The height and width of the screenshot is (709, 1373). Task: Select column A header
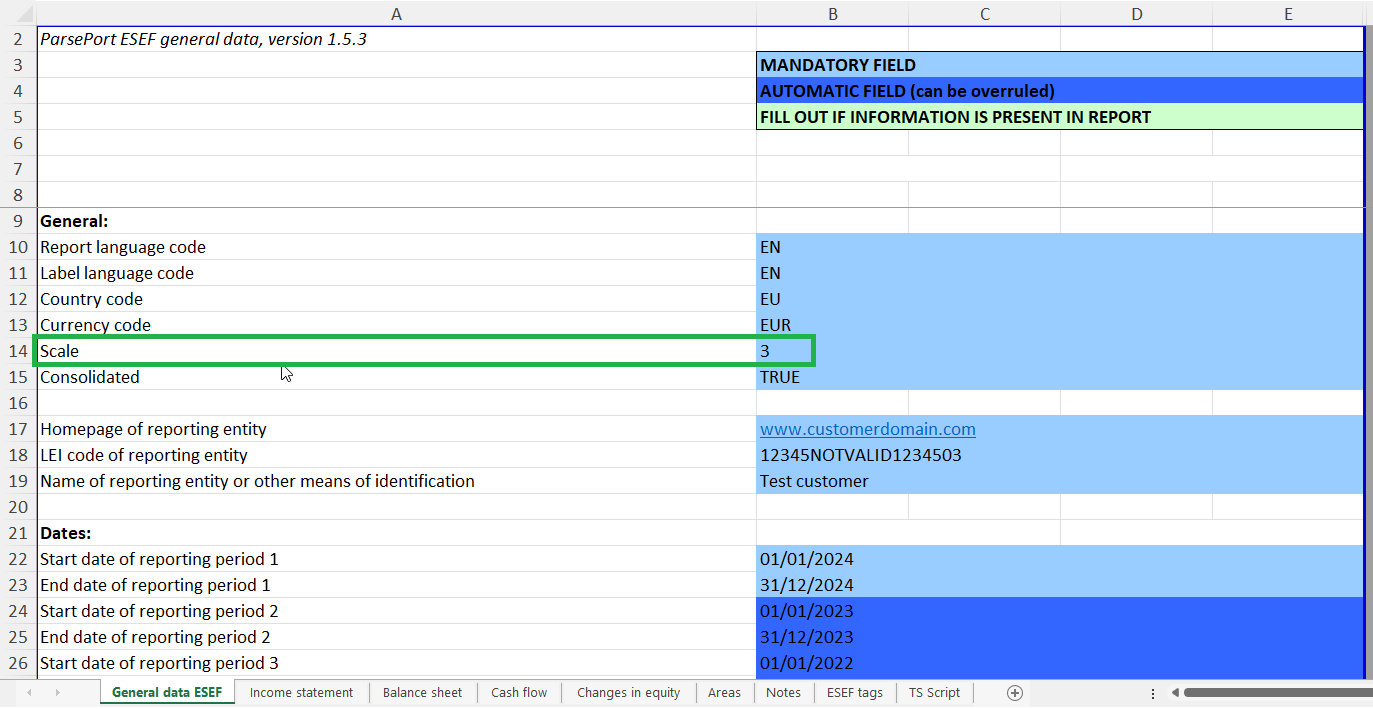click(x=396, y=13)
